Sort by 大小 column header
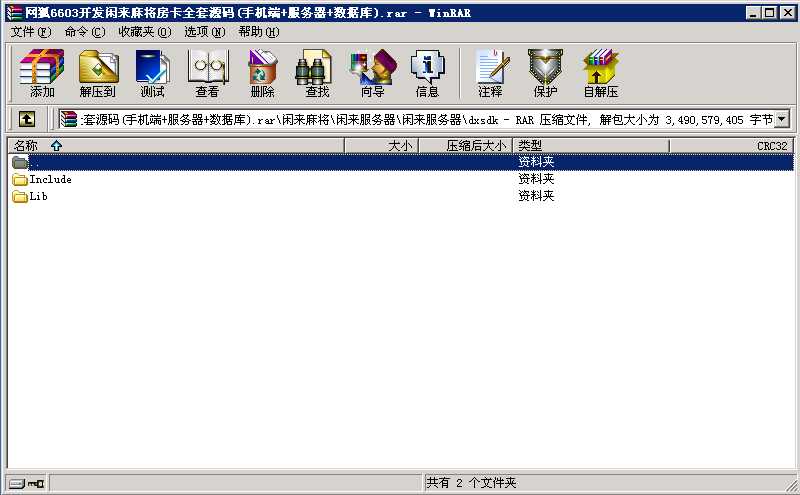The height and width of the screenshot is (495, 800). [x=382, y=146]
